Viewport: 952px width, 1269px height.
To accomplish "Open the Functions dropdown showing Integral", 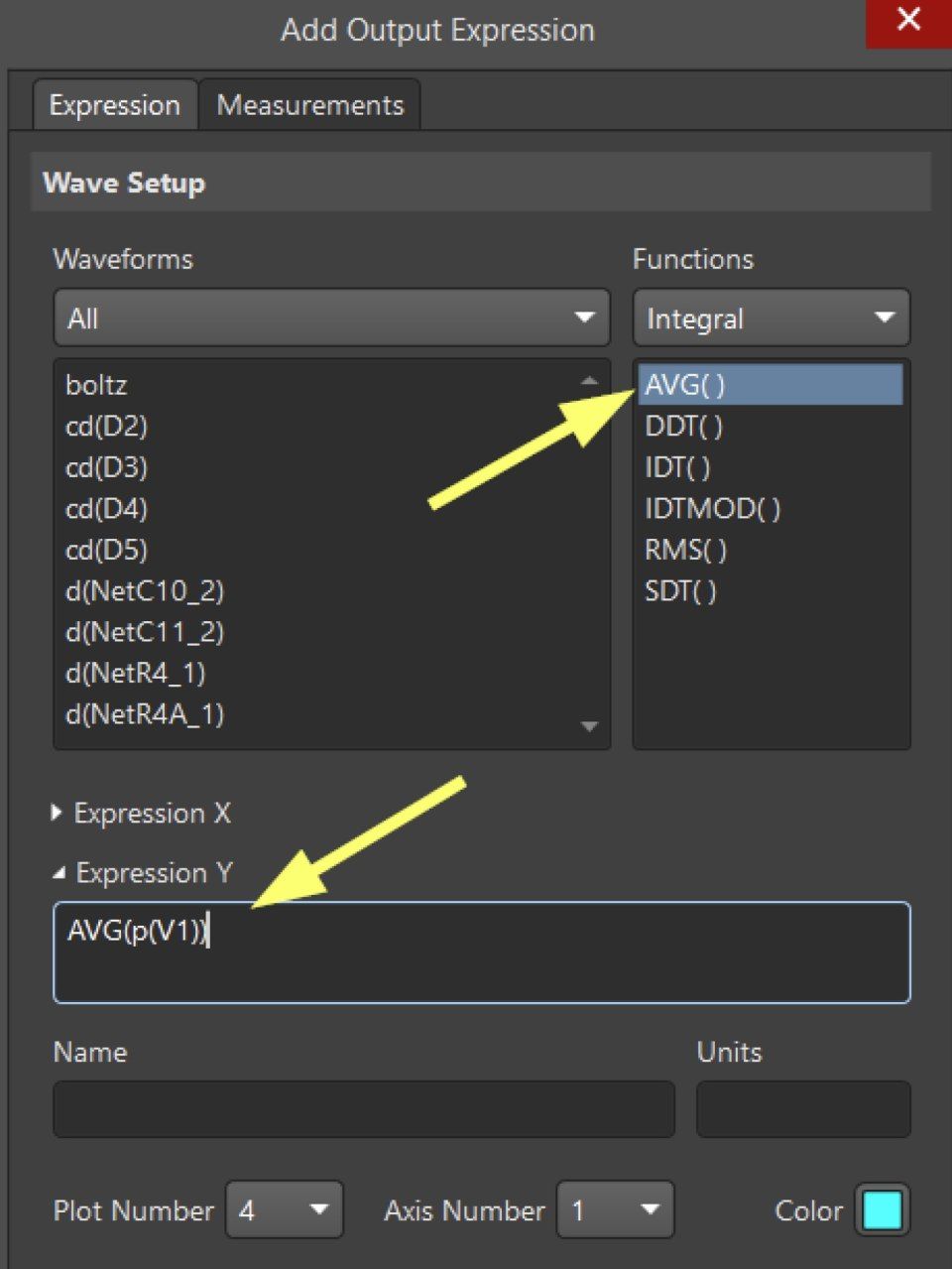I will click(771, 317).
